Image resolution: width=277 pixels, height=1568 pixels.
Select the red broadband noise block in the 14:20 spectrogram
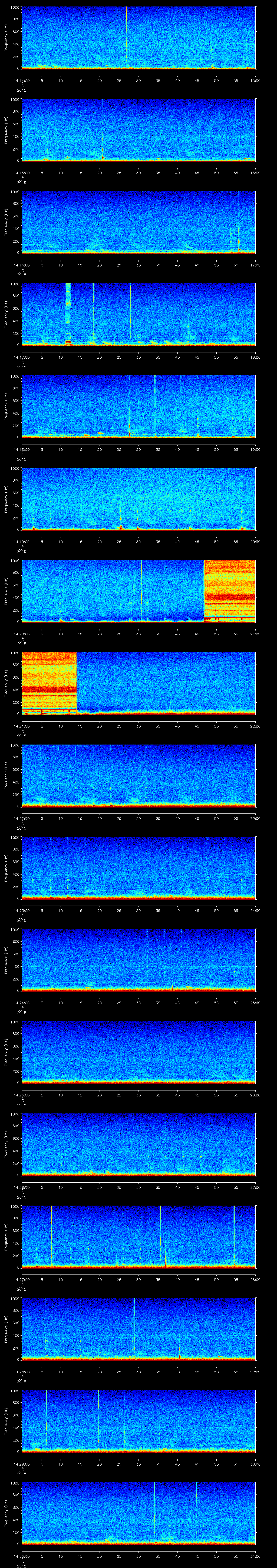click(x=229, y=590)
